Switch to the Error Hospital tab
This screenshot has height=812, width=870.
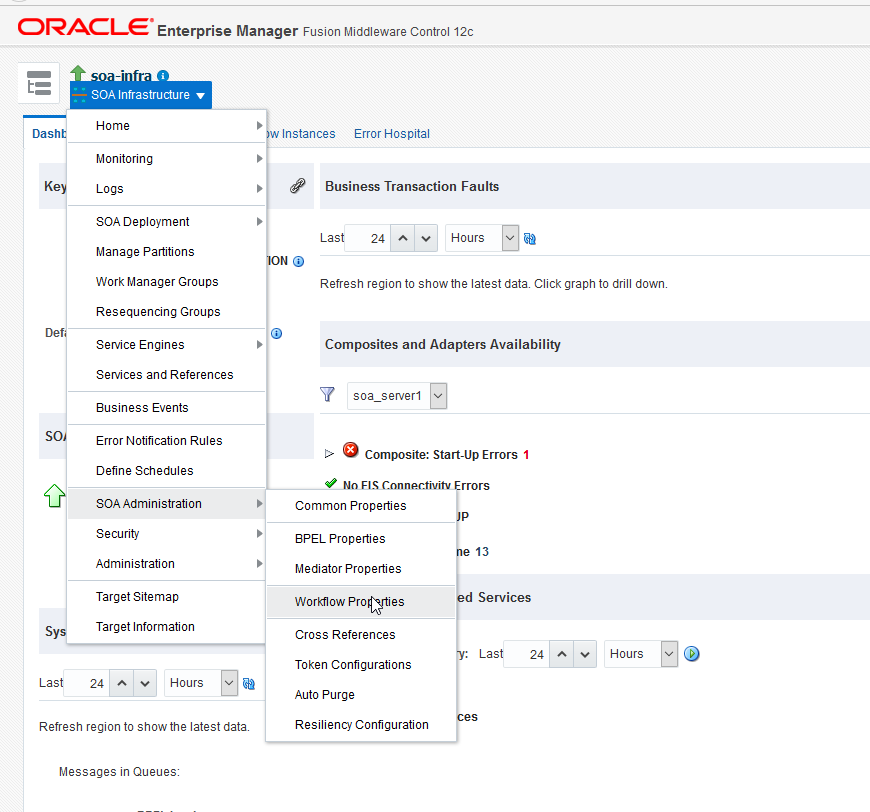pyautogui.click(x=392, y=134)
